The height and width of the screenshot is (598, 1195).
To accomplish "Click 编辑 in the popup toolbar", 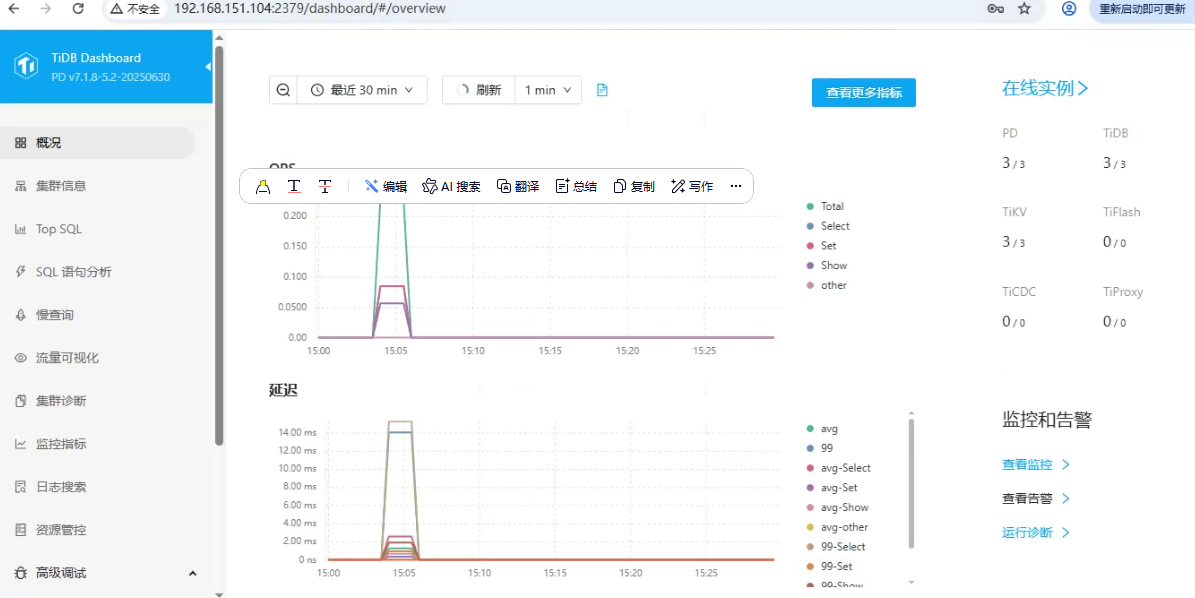I will click(386, 187).
